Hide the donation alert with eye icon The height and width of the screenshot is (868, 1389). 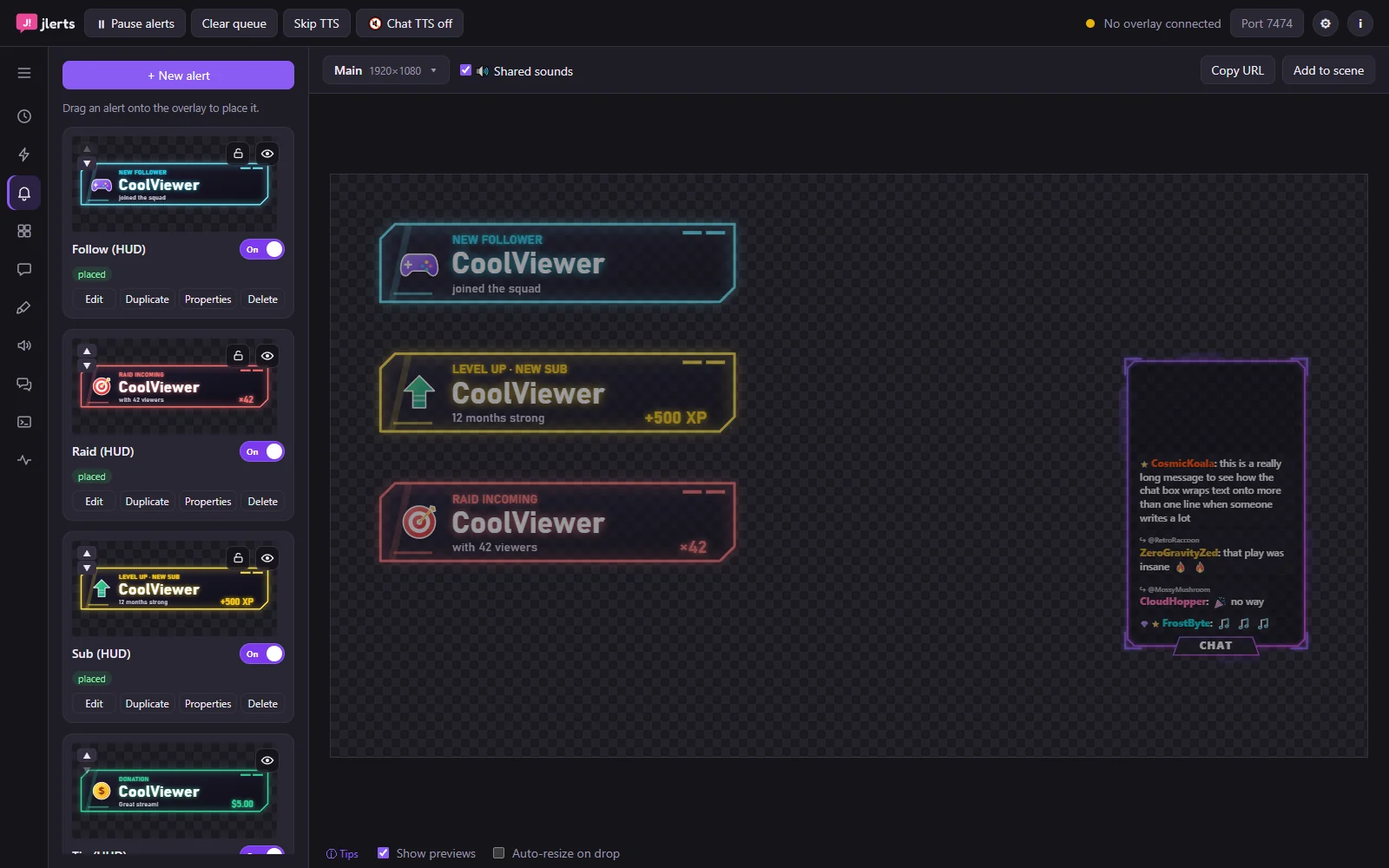tap(267, 760)
